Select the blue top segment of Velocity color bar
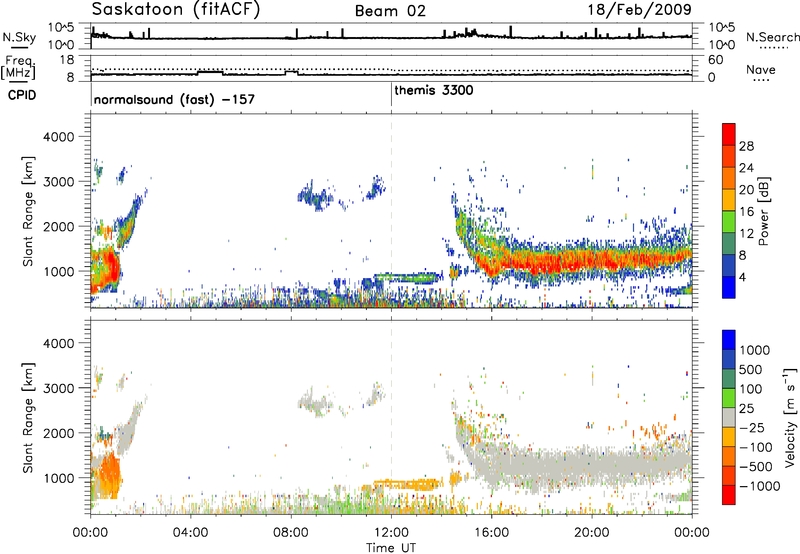 (x=729, y=340)
